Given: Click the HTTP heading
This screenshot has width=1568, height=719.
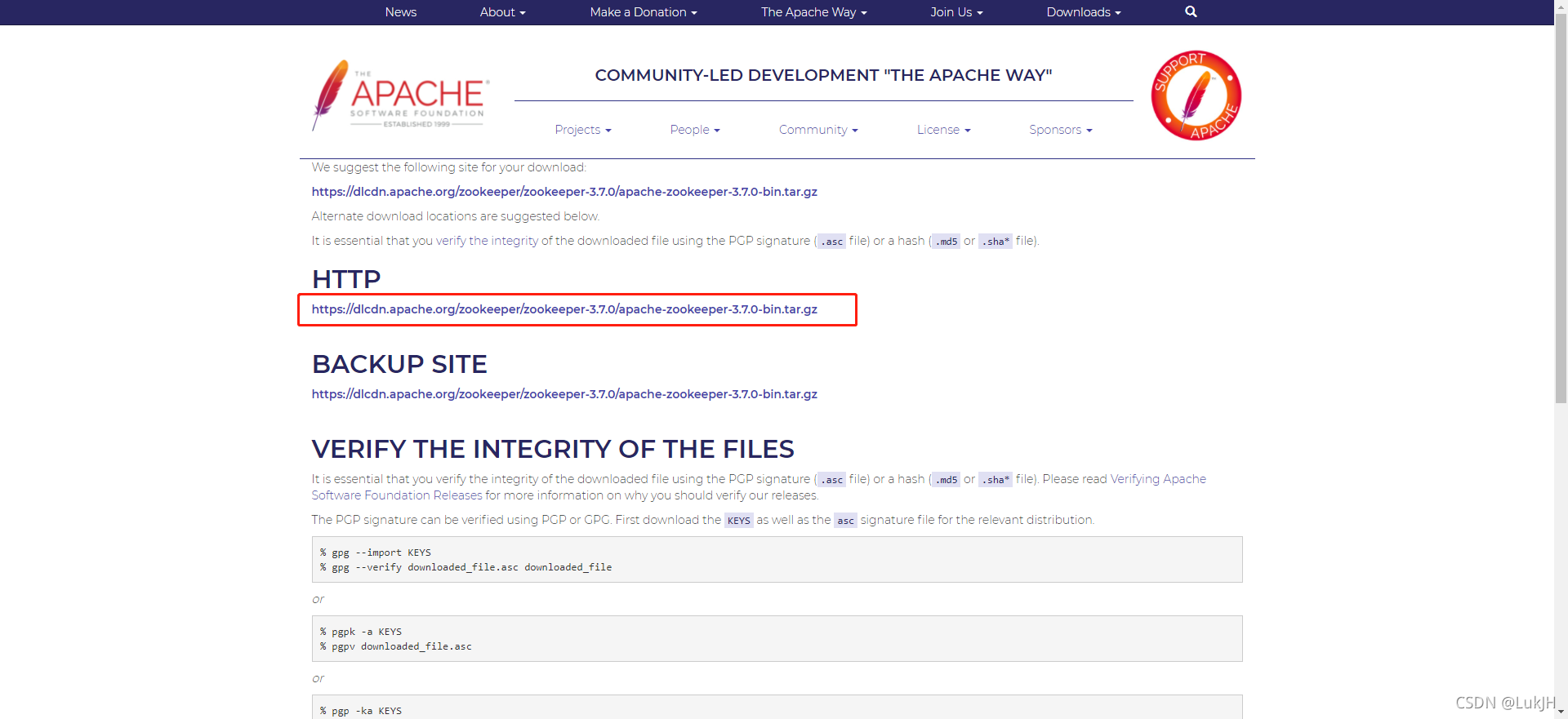Looking at the screenshot, I should tap(346, 279).
